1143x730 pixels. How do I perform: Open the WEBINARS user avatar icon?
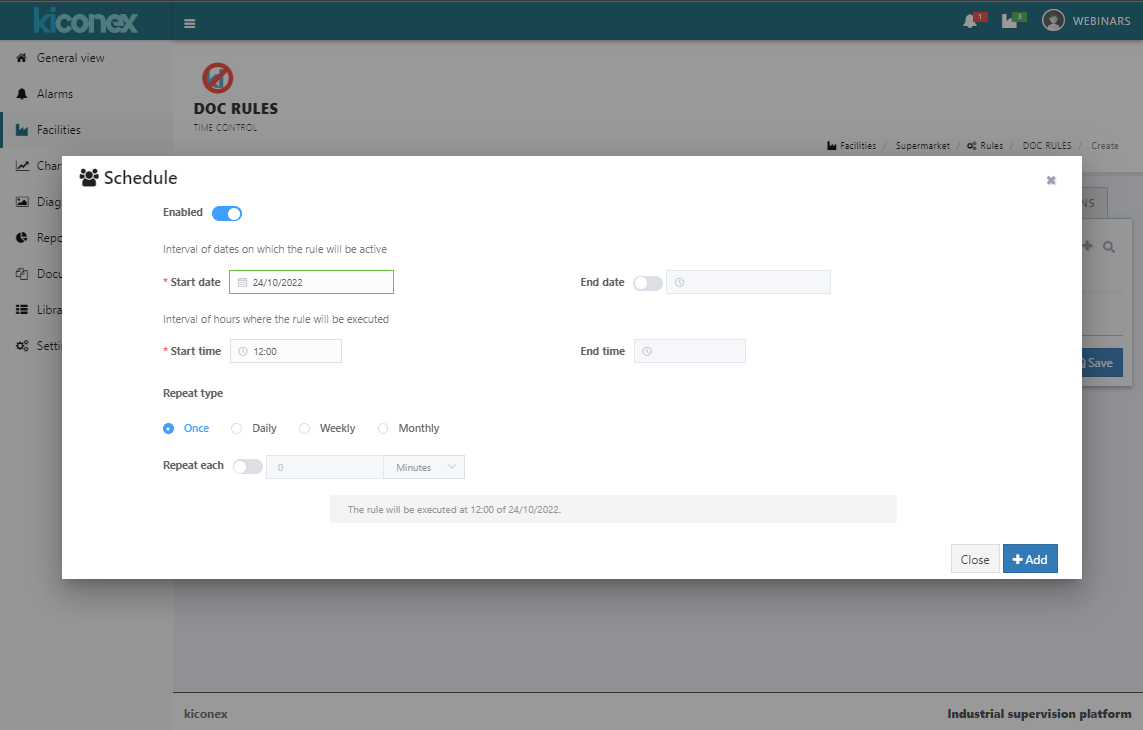1053,21
